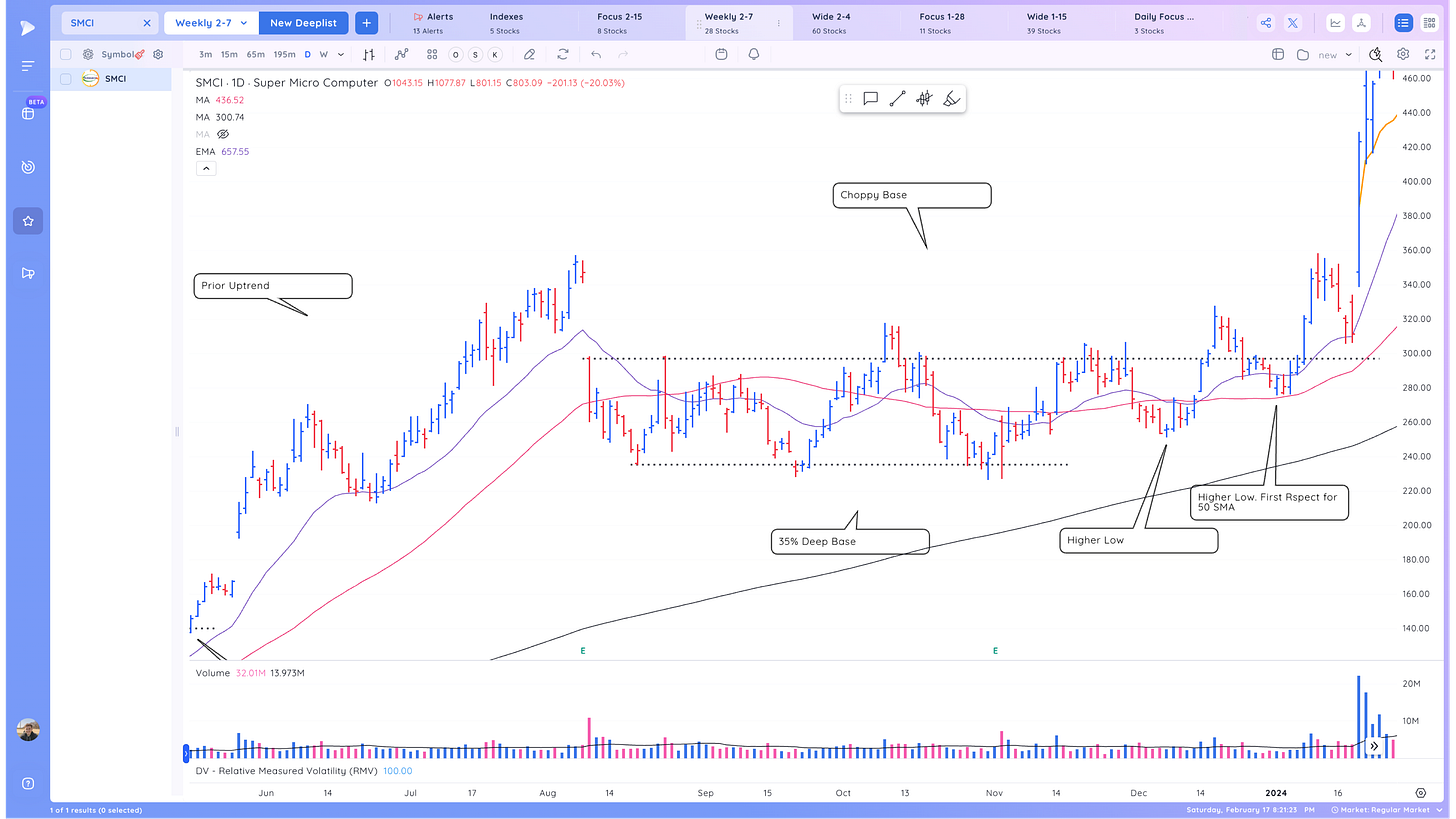Toggle the O circle button

click(x=456, y=55)
